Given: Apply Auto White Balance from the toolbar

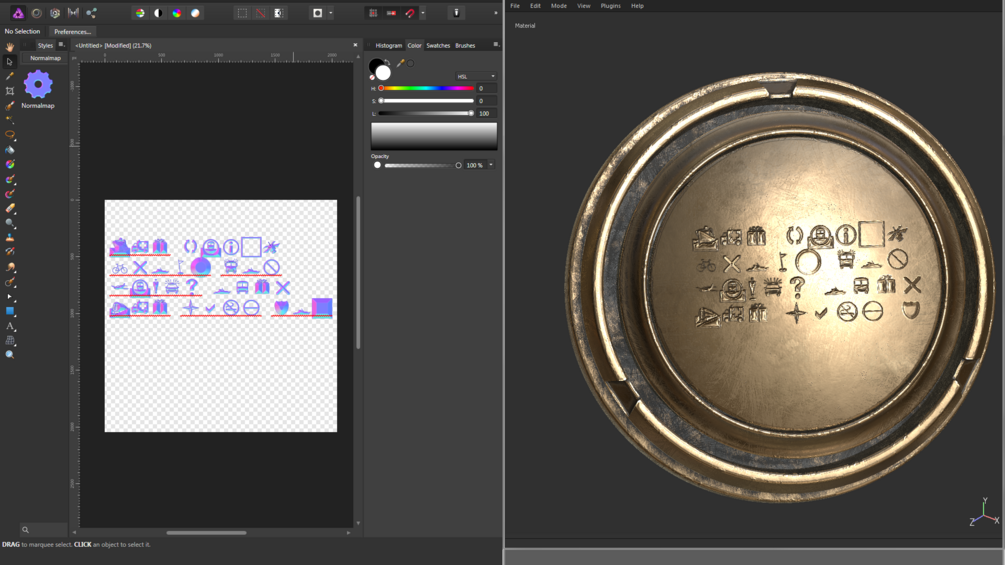Looking at the screenshot, I should [195, 13].
